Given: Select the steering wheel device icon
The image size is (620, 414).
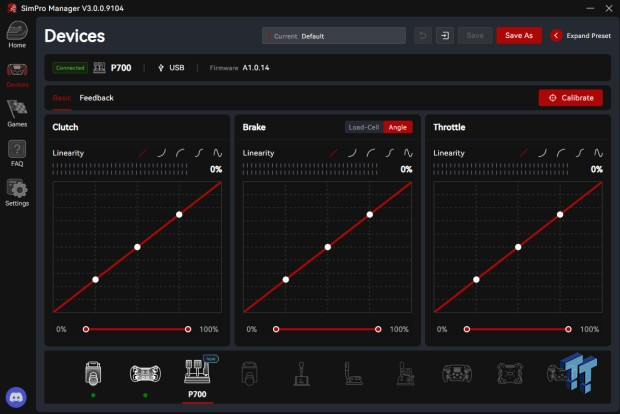Looking at the screenshot, I should click(145, 373).
